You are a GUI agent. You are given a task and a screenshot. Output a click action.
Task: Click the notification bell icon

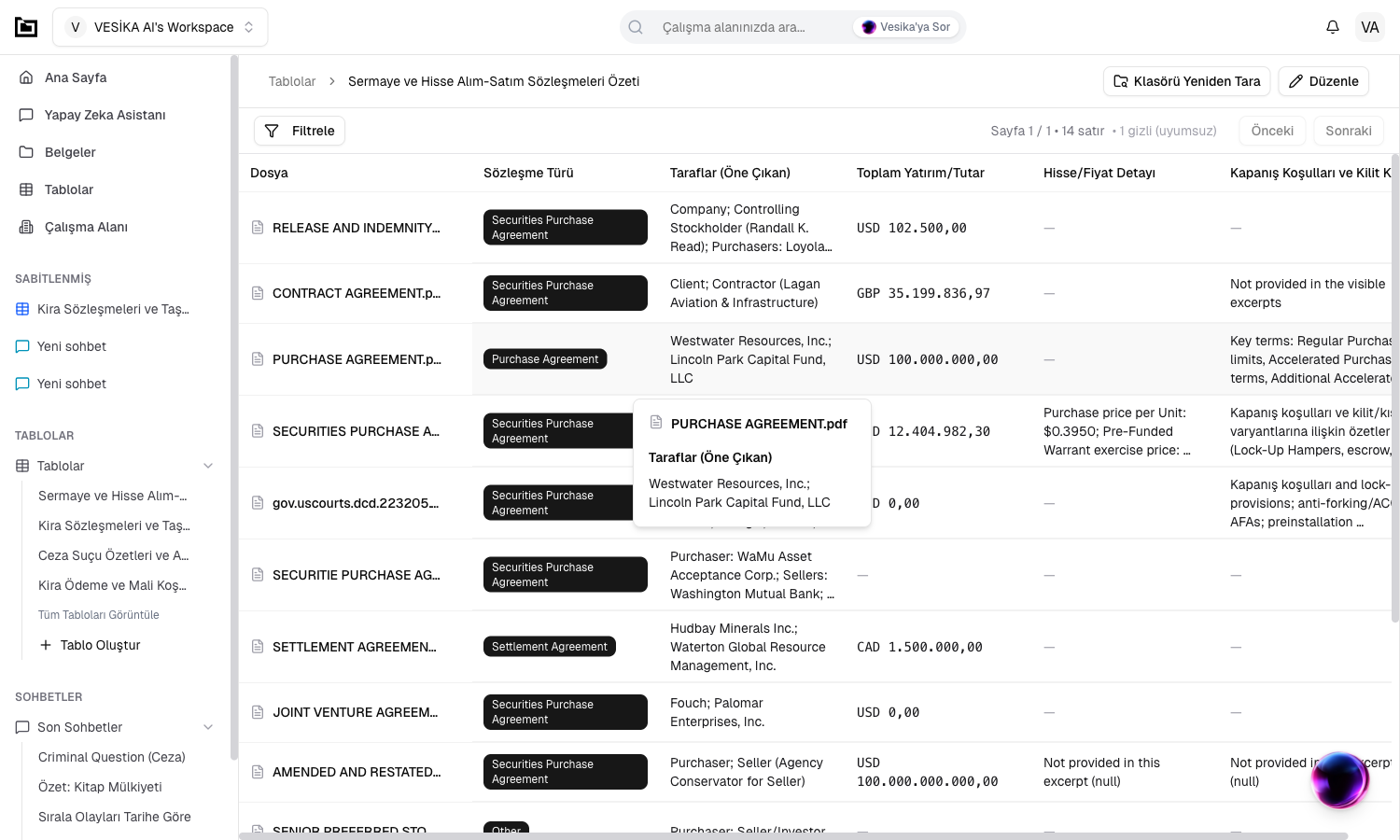1333,27
